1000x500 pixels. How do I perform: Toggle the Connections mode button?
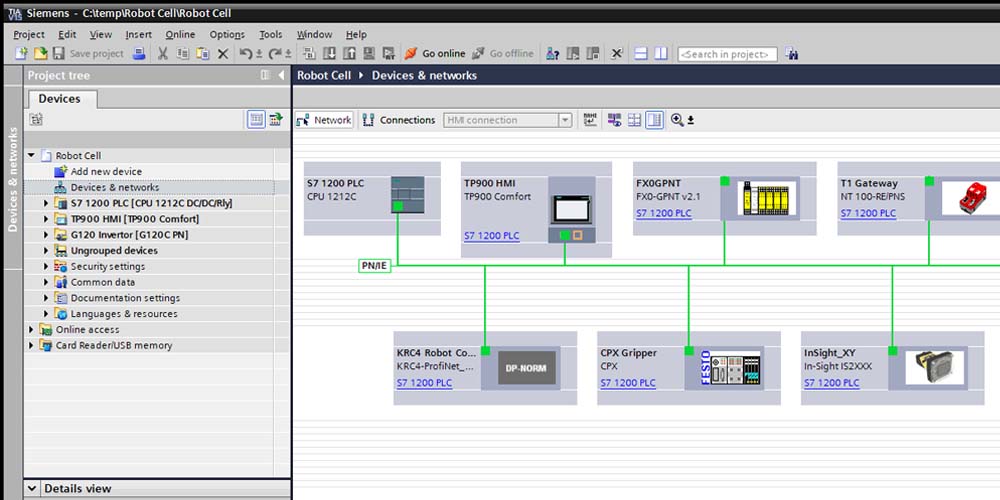[399, 120]
